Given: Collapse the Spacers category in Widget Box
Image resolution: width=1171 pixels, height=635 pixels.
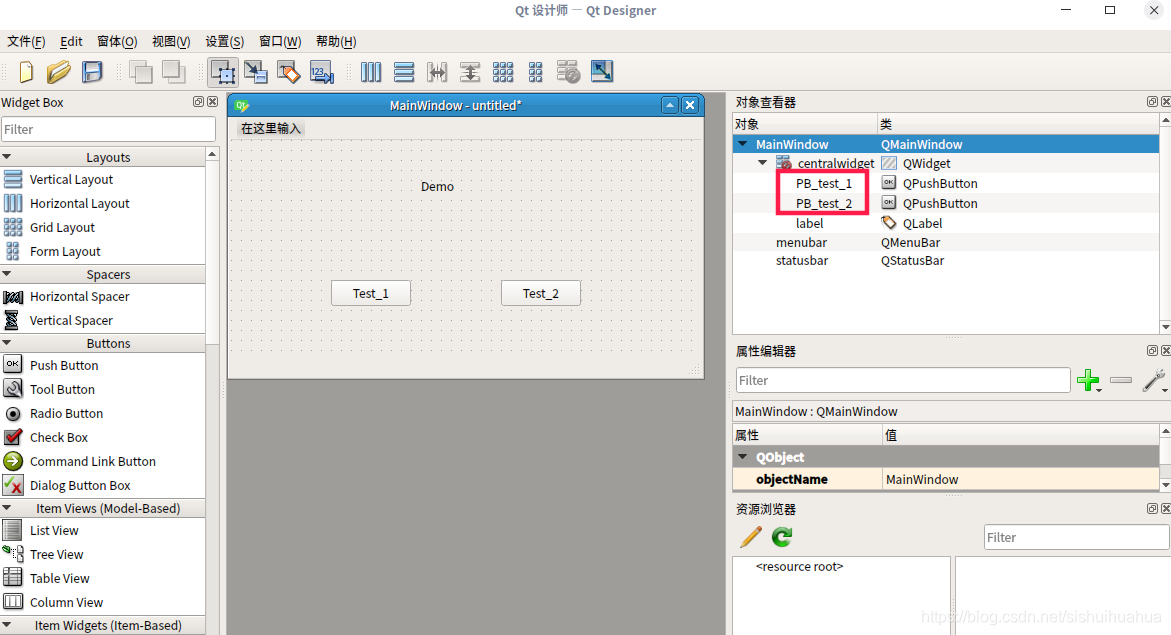Looking at the screenshot, I should pyautogui.click(x=7, y=274).
